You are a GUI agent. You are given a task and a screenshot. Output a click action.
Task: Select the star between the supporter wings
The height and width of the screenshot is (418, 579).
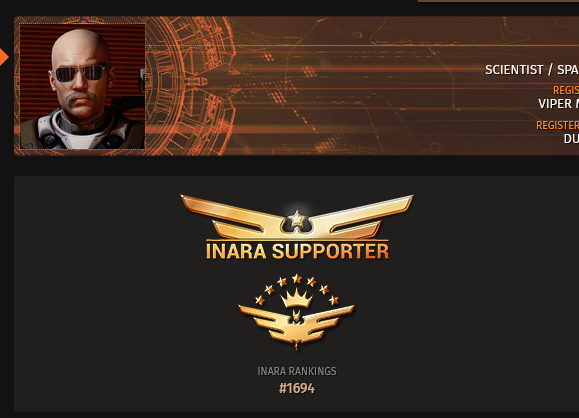(x=297, y=219)
